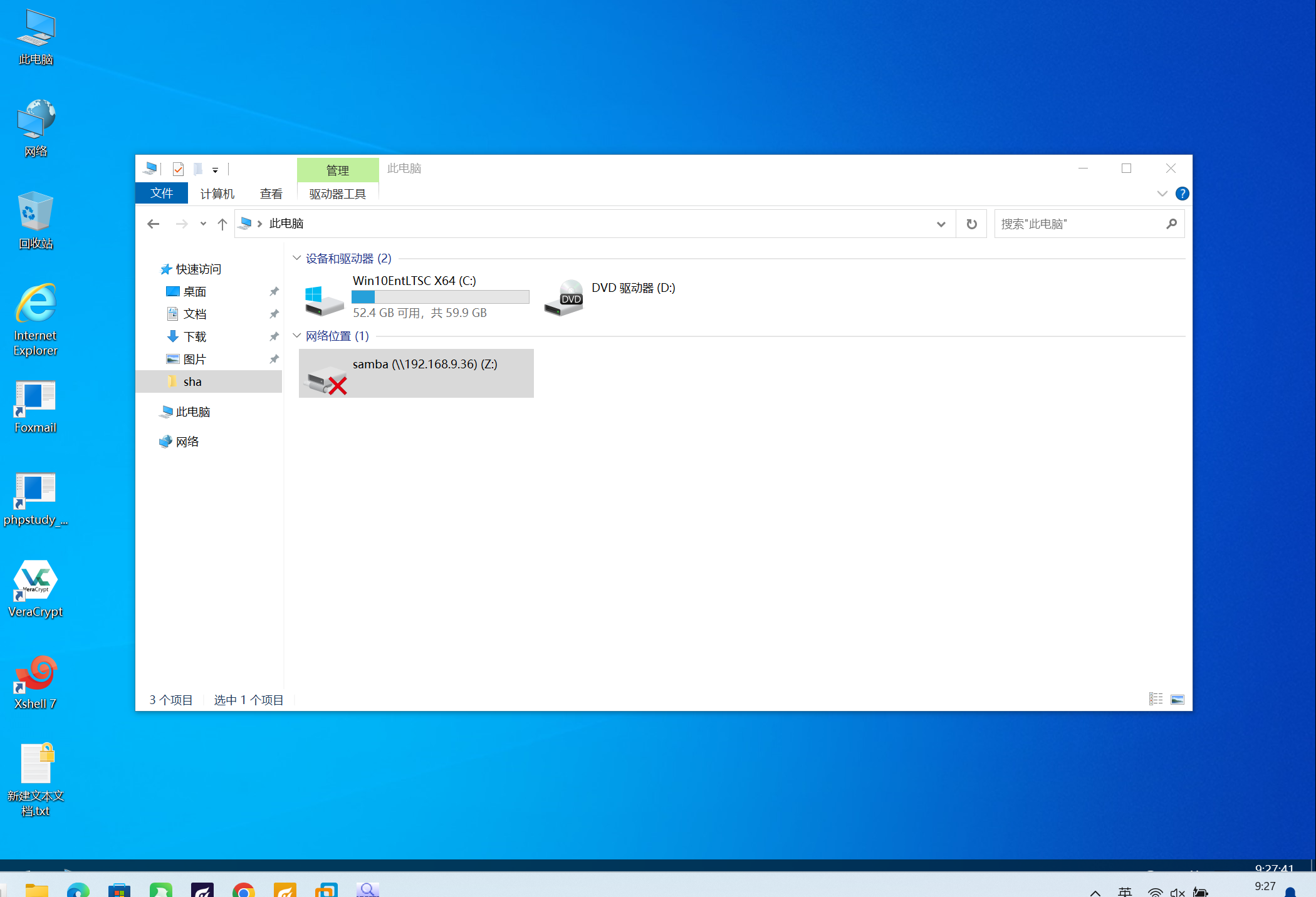Viewport: 1316px width, 897px height.
Task: Switch to details view layout
Action: [x=1156, y=699]
